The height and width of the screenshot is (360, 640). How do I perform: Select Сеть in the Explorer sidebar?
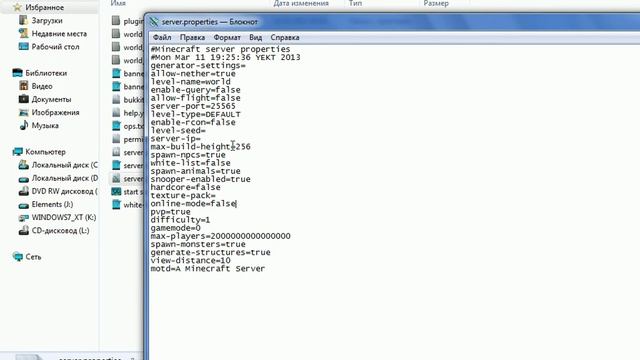pos(33,257)
